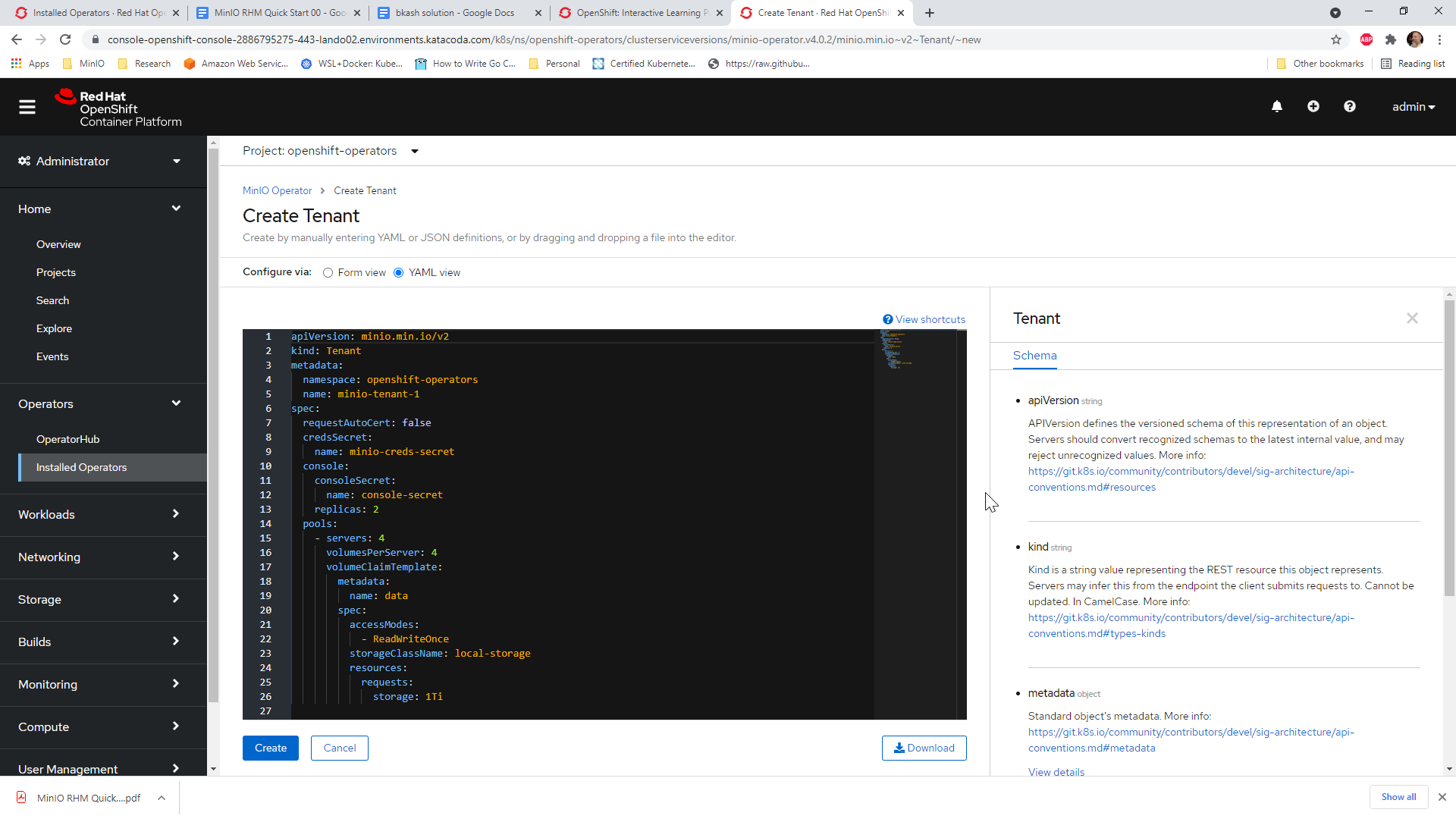
Task: Click the Download button
Action: (x=924, y=748)
